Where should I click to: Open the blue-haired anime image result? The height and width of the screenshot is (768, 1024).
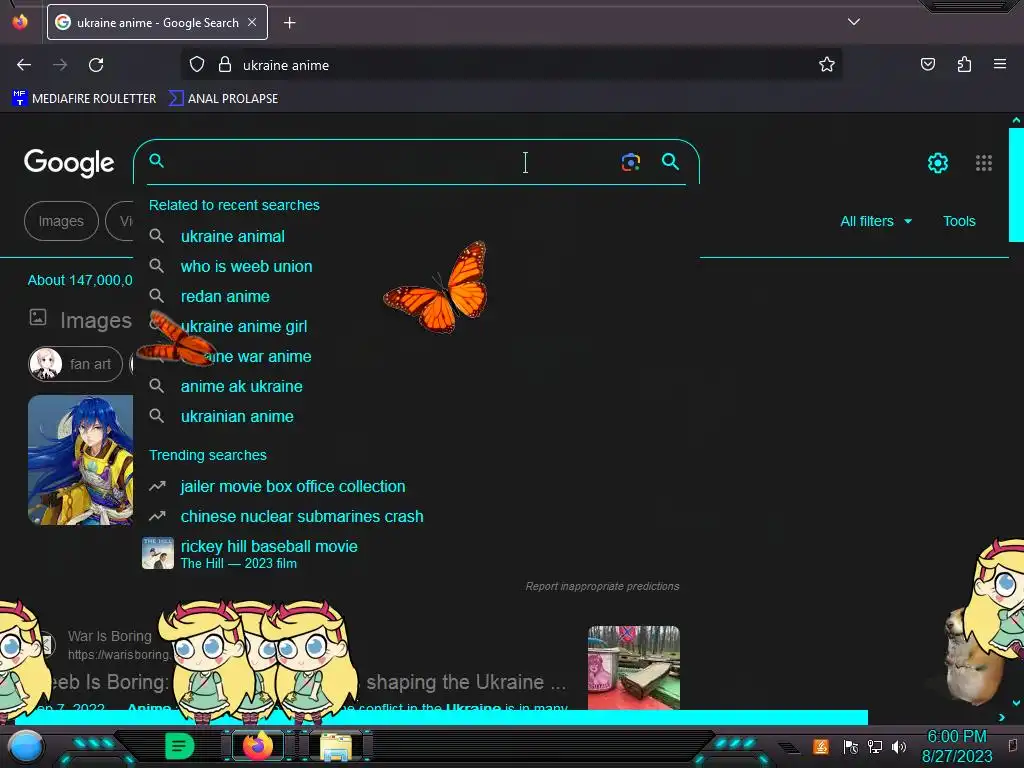pos(80,460)
